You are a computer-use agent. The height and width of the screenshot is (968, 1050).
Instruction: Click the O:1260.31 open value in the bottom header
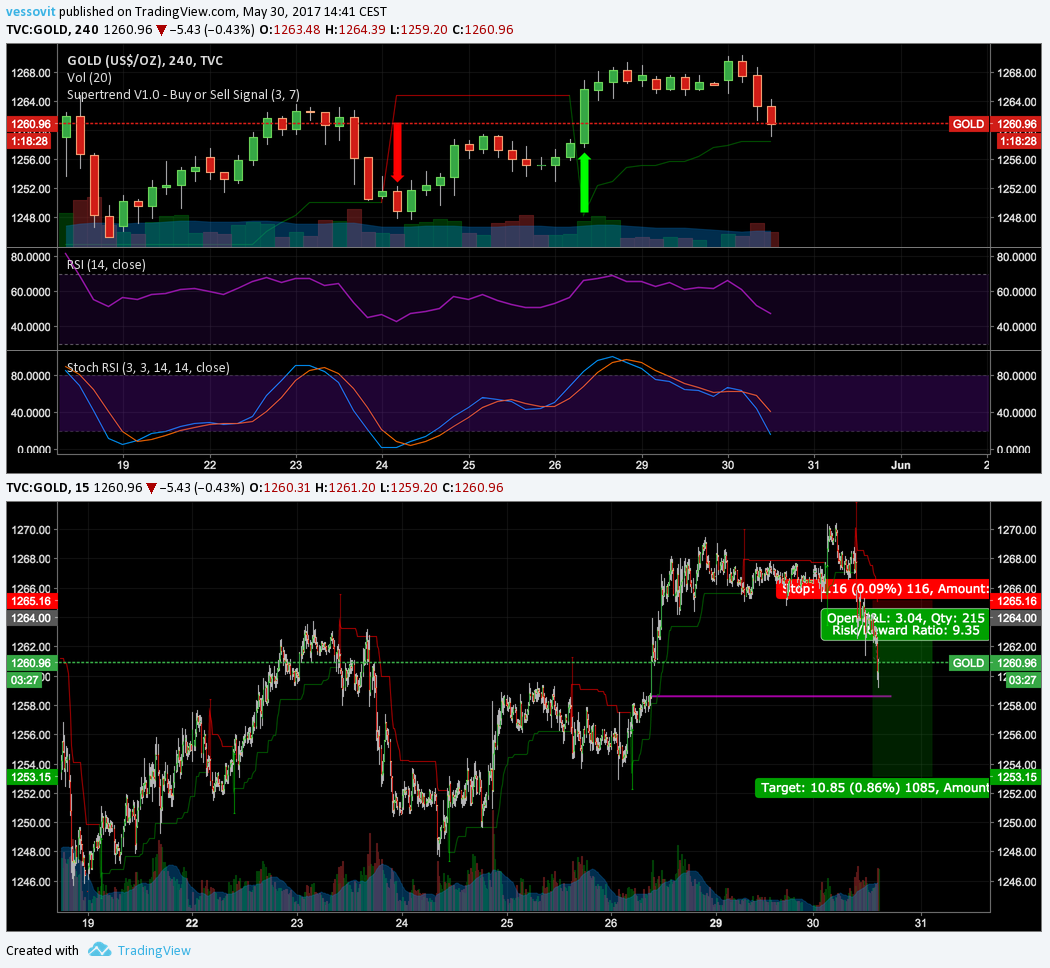click(x=280, y=488)
